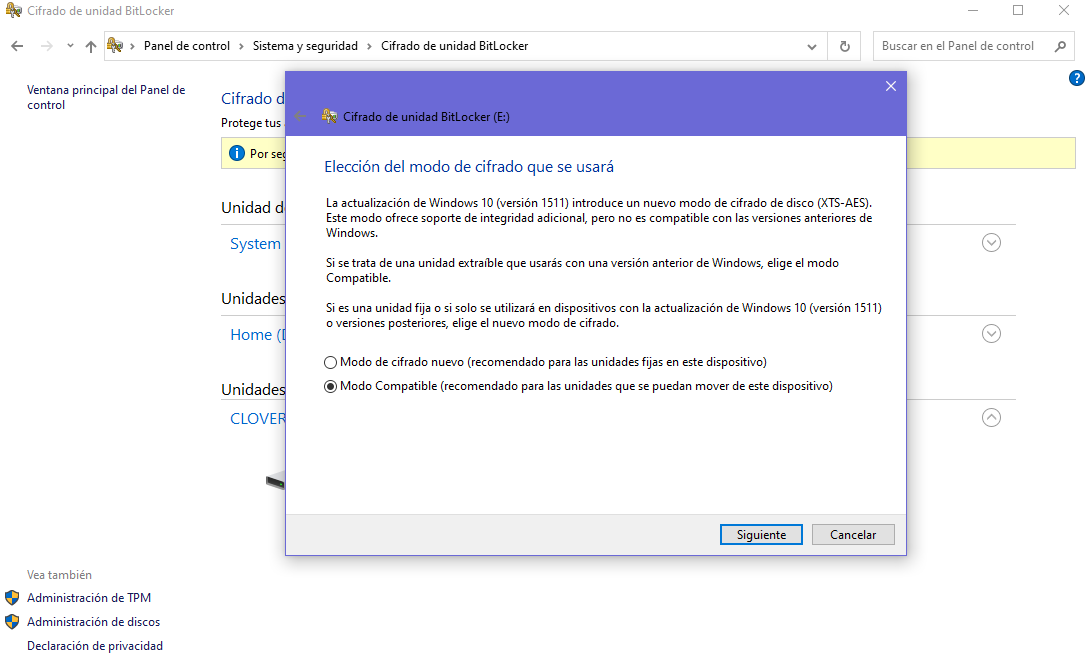Close the BitLocker wizard dialog

point(891,86)
